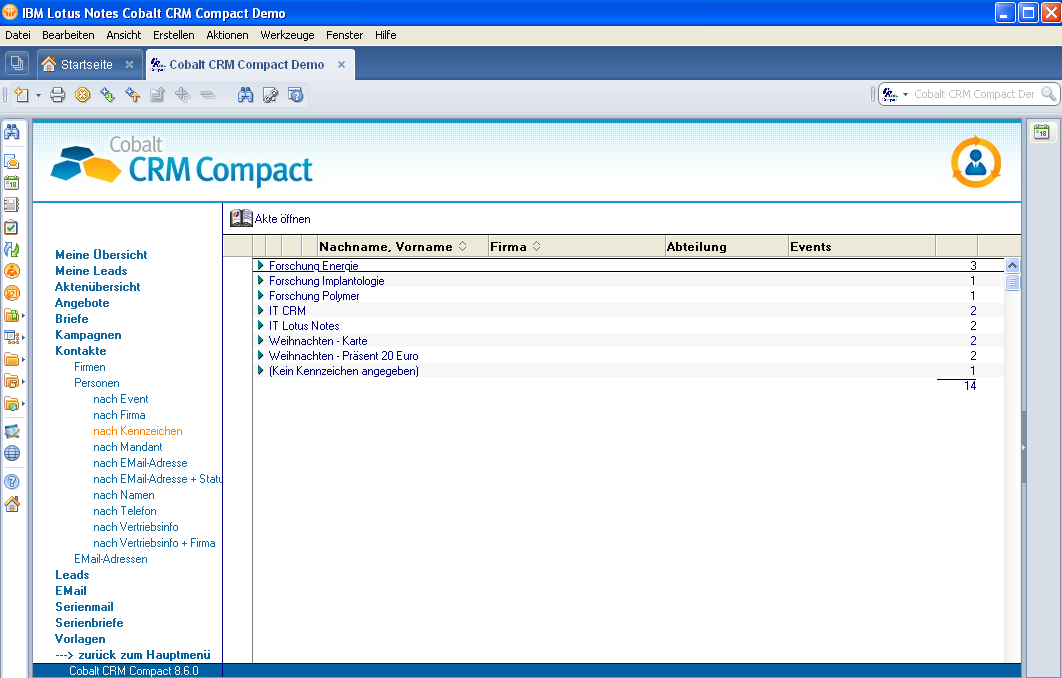Open the To-Do checkmark sidebar icon
The height and width of the screenshot is (678, 1062).
coord(12,227)
